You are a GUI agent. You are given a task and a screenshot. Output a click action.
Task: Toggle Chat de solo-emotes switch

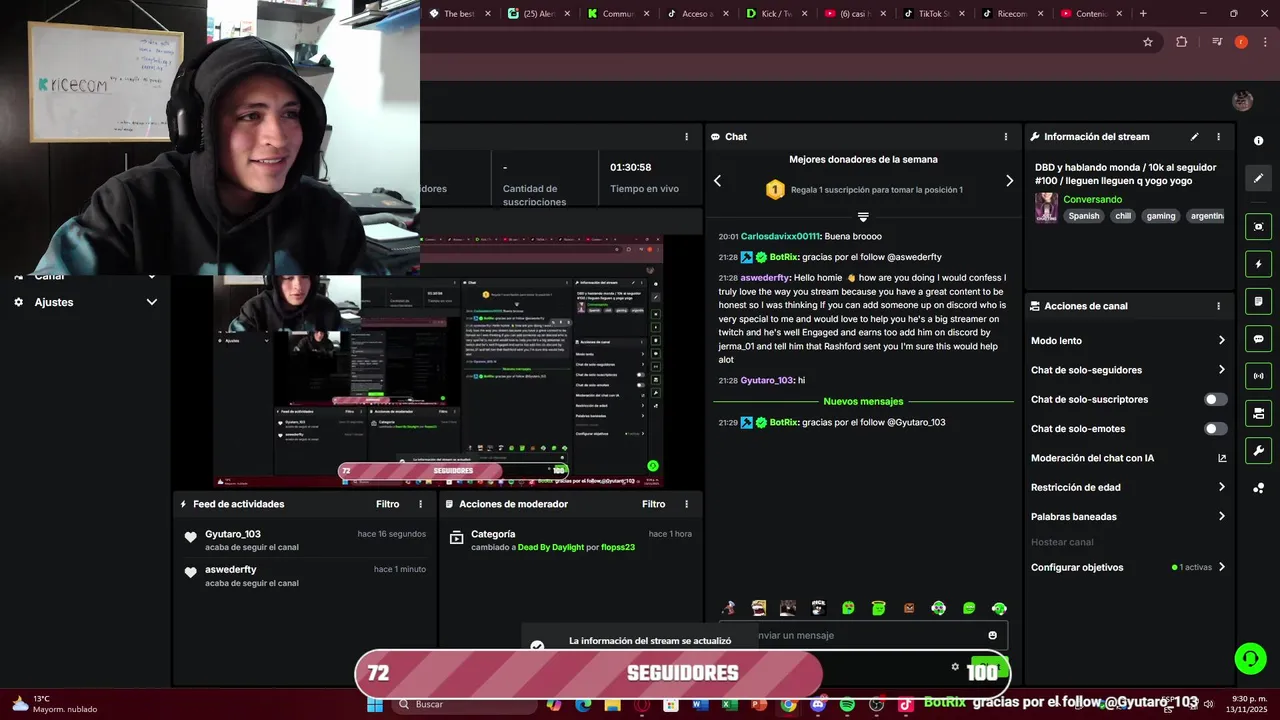(x=1215, y=429)
